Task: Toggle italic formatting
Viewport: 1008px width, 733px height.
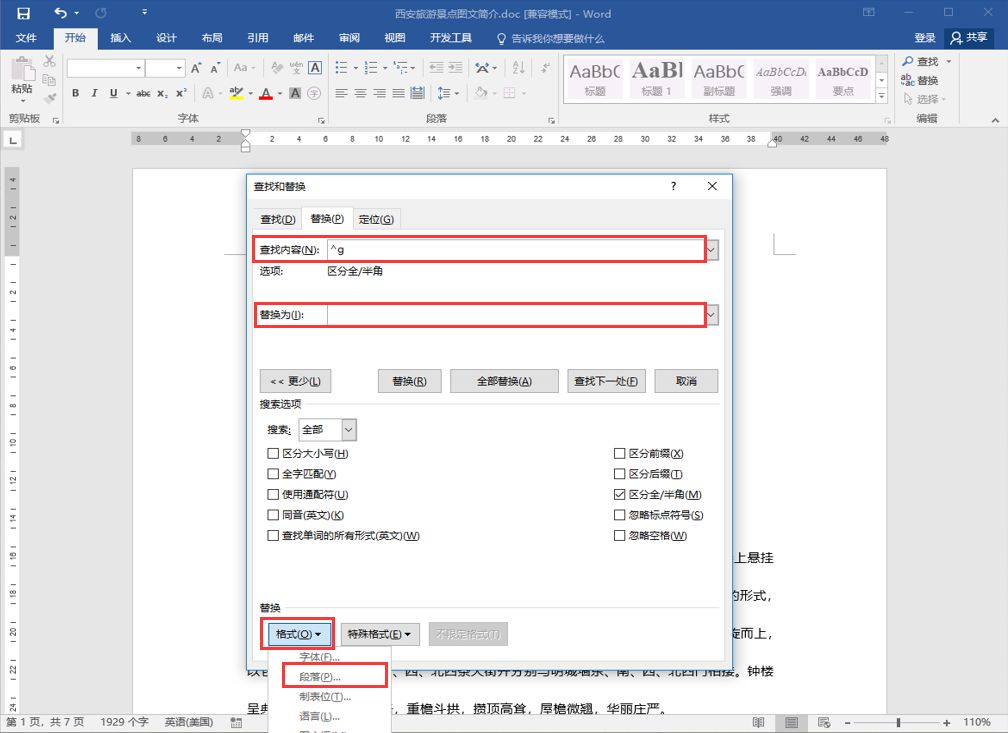Action: 94,93
